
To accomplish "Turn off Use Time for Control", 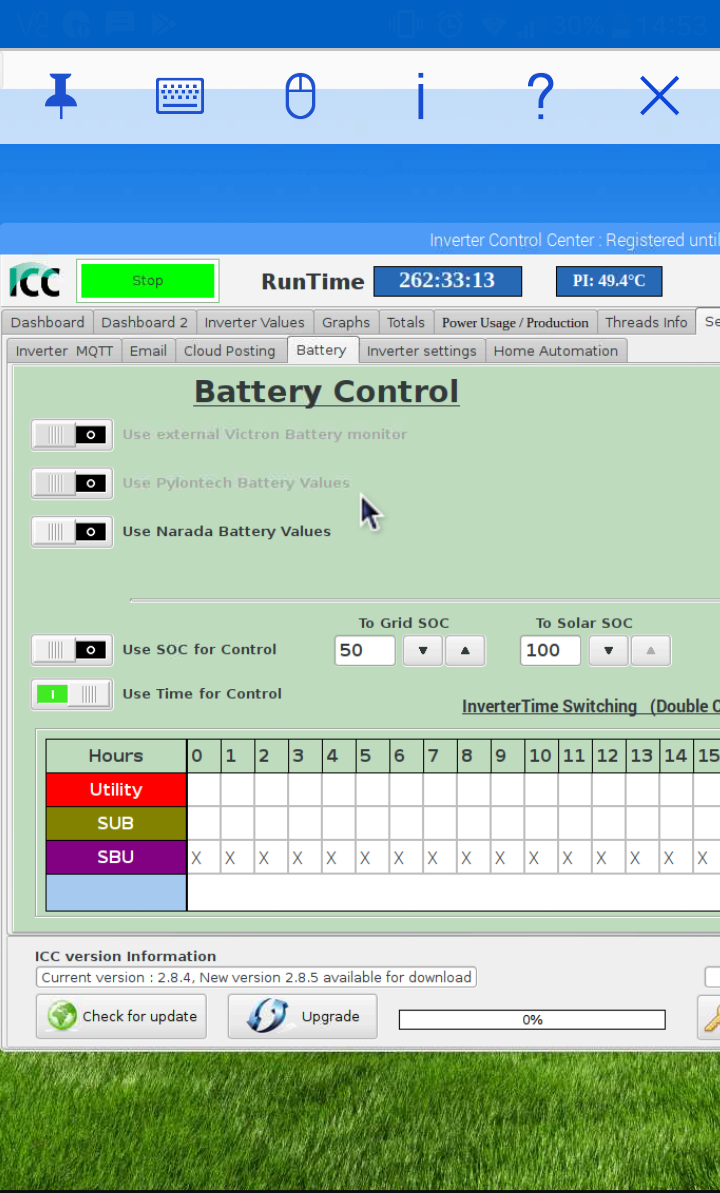I will (x=72, y=694).
